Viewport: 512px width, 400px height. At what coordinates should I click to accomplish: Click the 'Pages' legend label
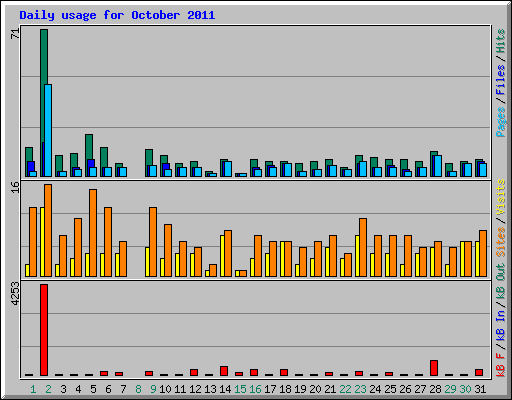501,122
